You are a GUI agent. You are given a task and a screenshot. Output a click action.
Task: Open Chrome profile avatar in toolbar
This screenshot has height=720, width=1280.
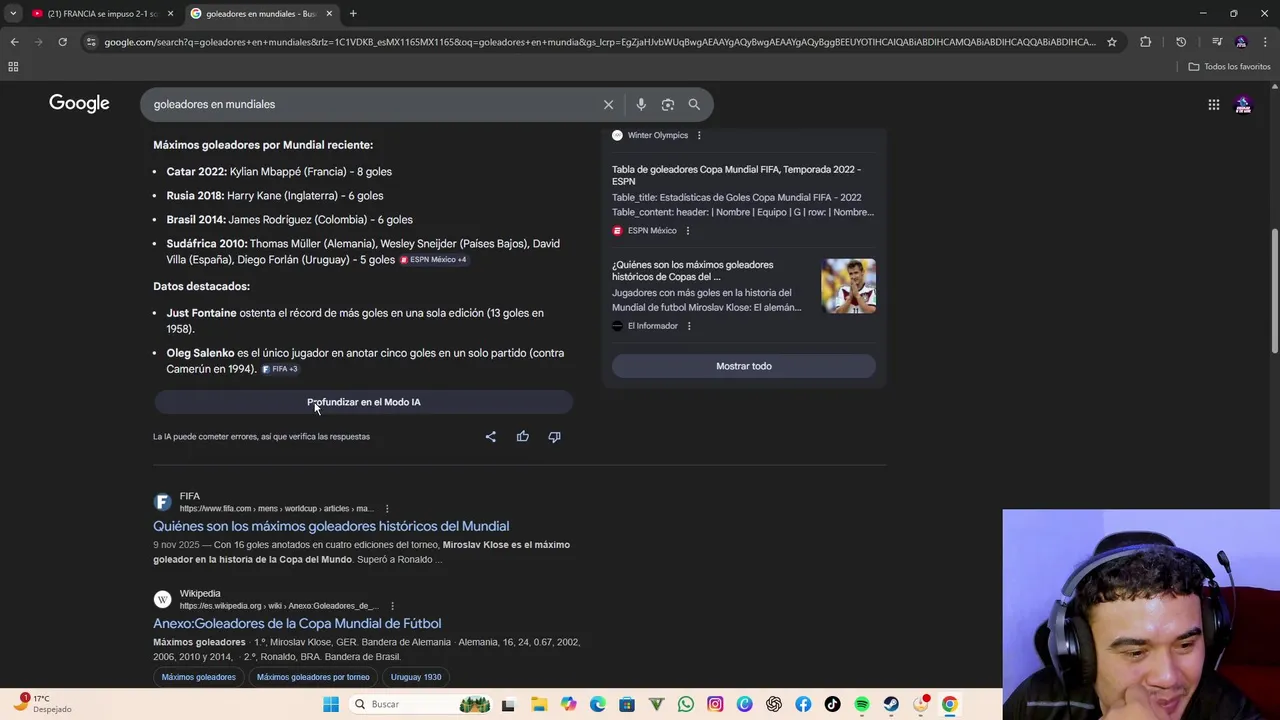1241,42
